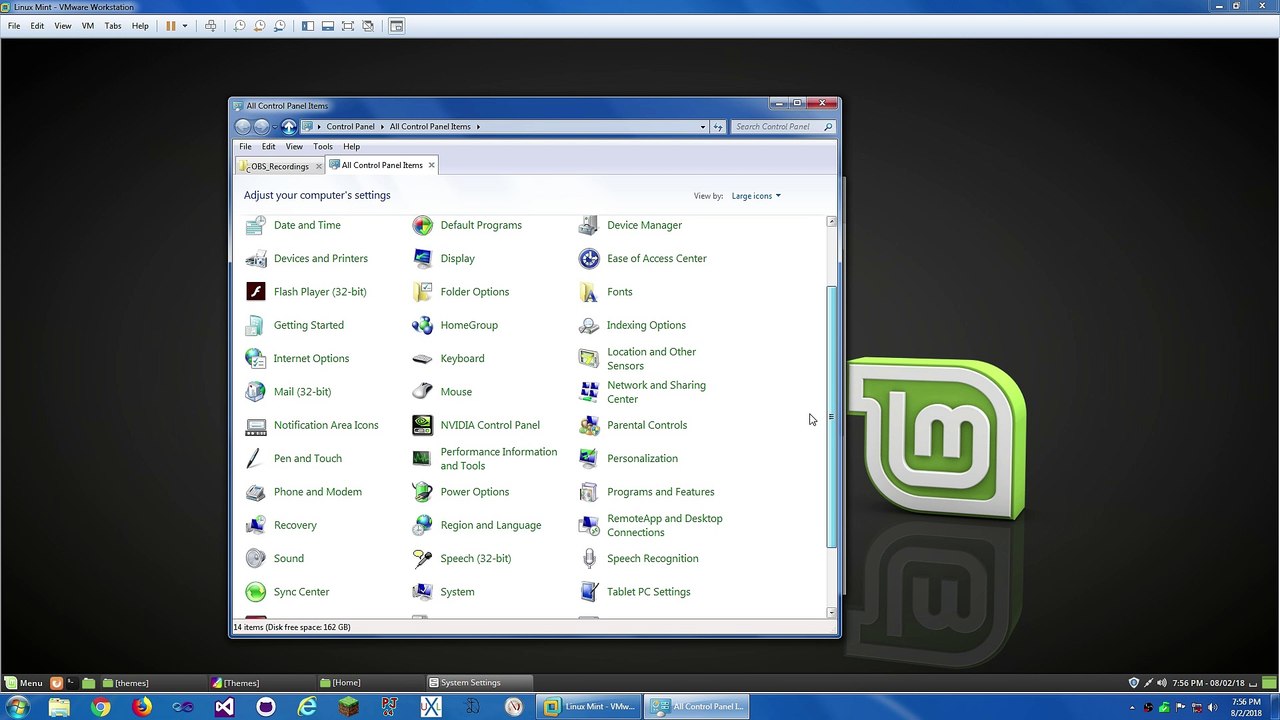Open RemoteApp and Desktop Connections link
The height and width of the screenshot is (720, 1280).
coord(665,525)
